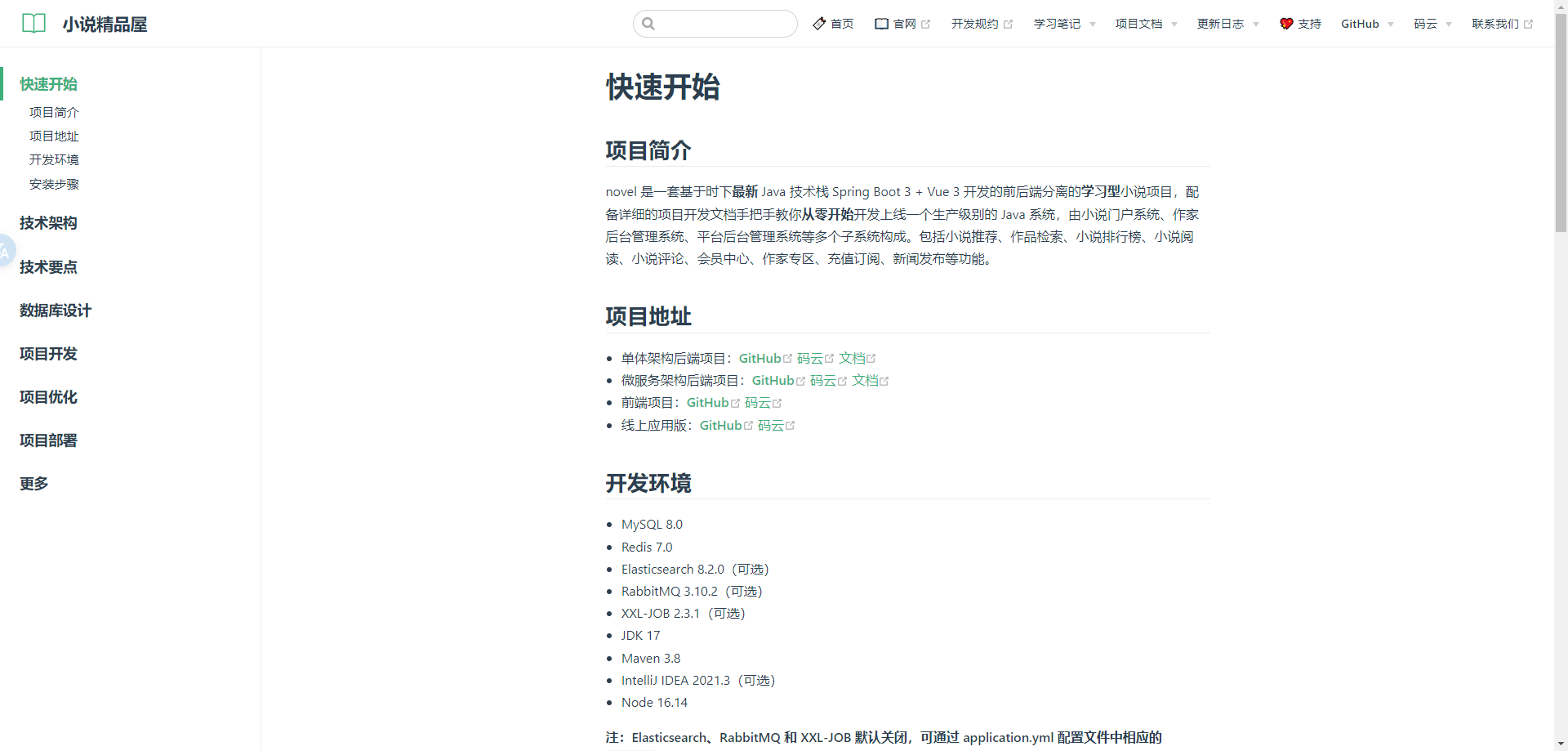Click the external link icon after 开发规约

click(1009, 24)
